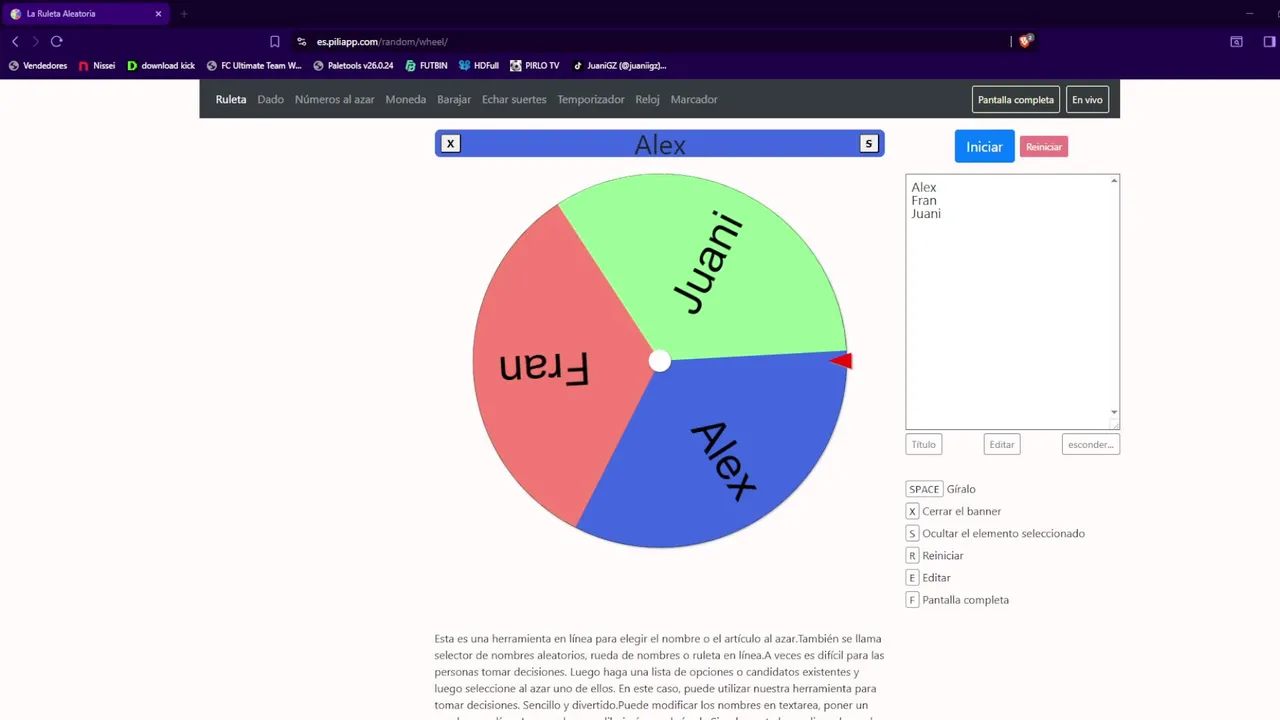The height and width of the screenshot is (720, 1280).
Task: Open the tab search icon in title bar
Action: tap(1237, 41)
